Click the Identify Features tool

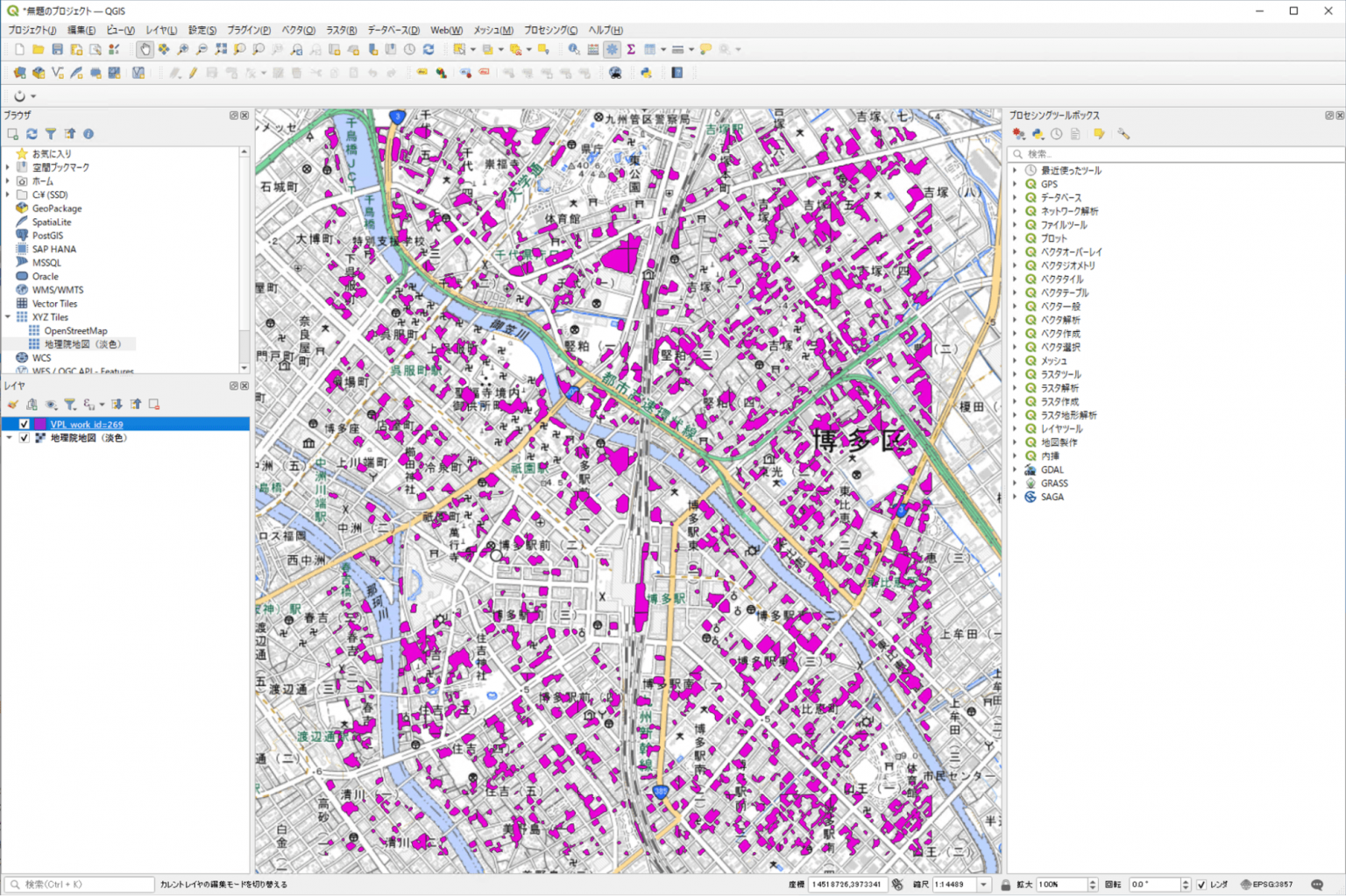click(573, 50)
